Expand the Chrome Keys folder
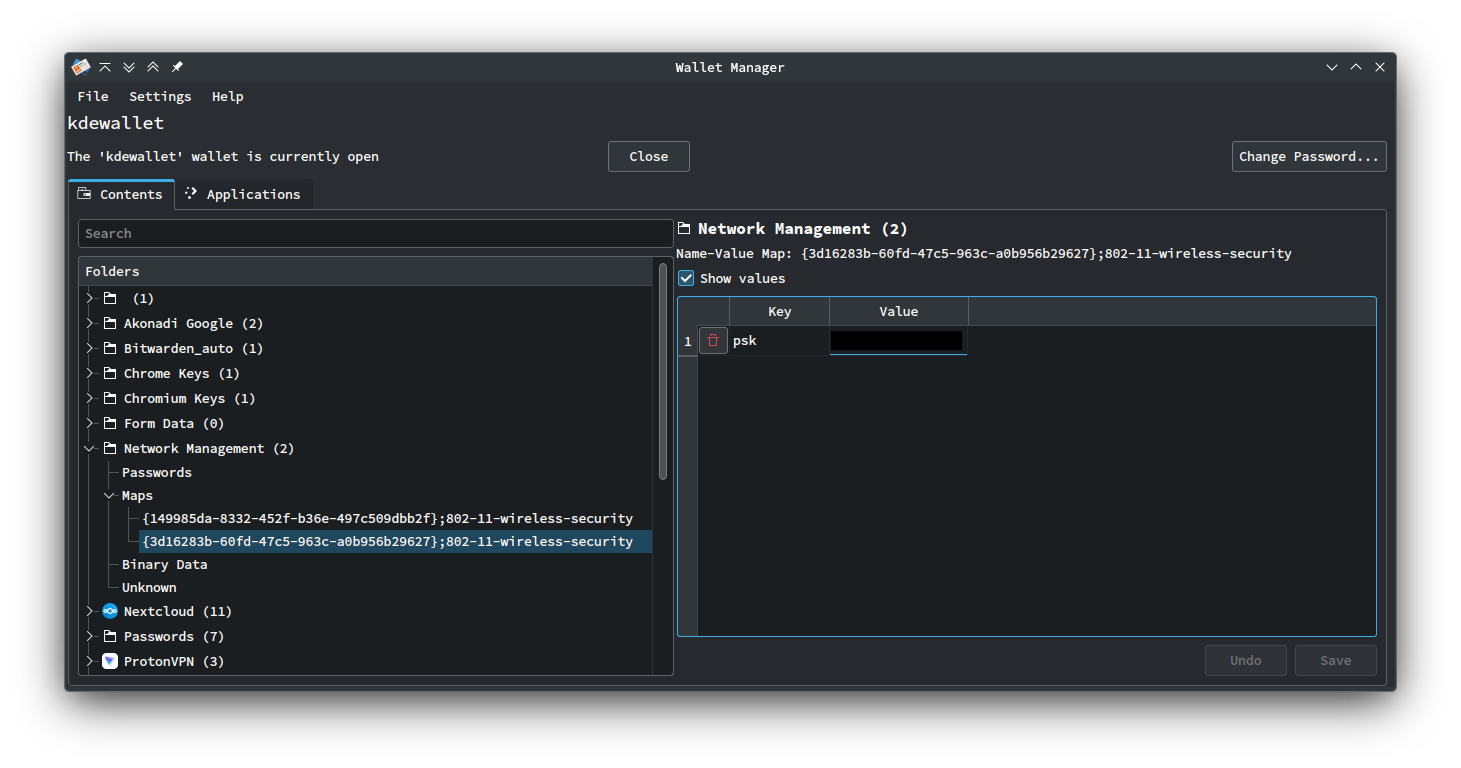This screenshot has height=768, width=1461. (x=90, y=373)
